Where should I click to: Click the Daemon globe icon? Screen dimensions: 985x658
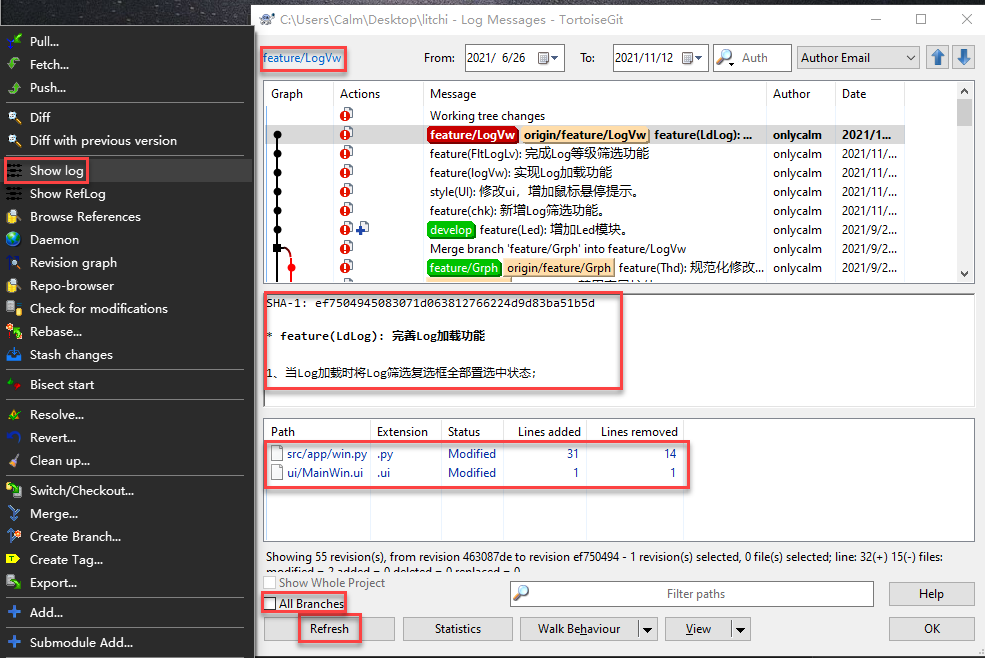tap(14, 239)
